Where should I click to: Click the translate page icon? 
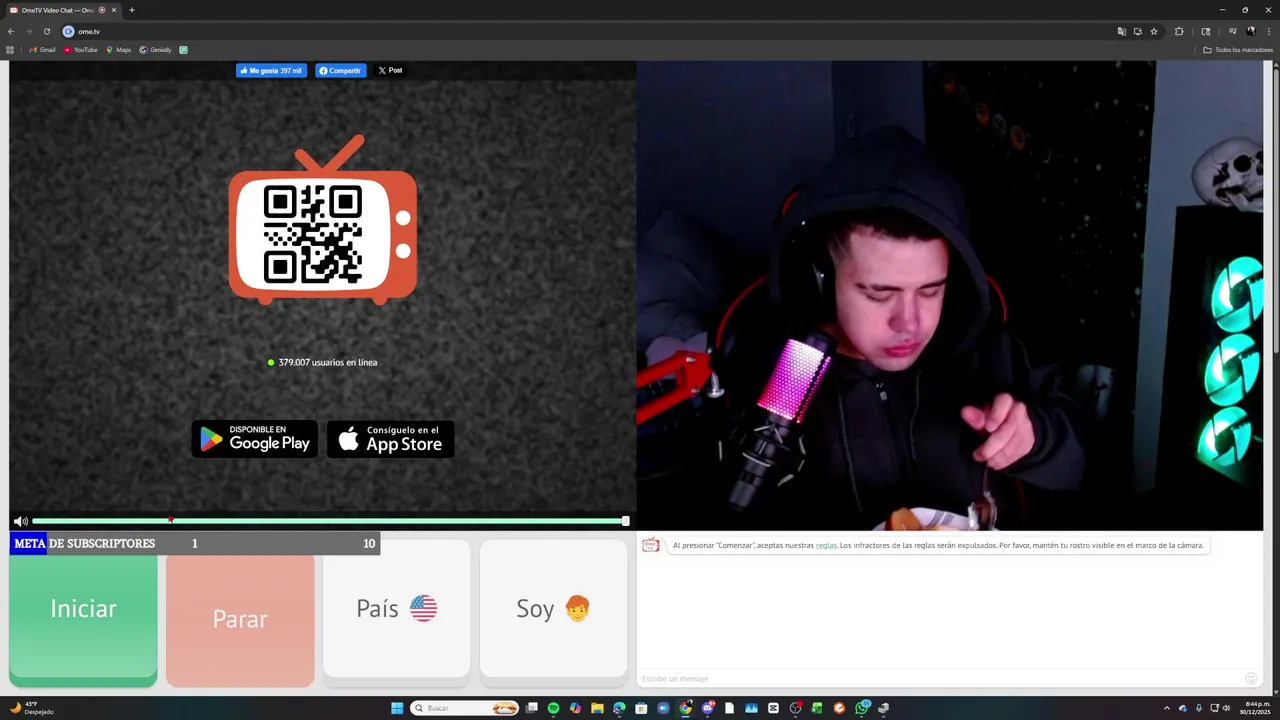tap(1122, 31)
